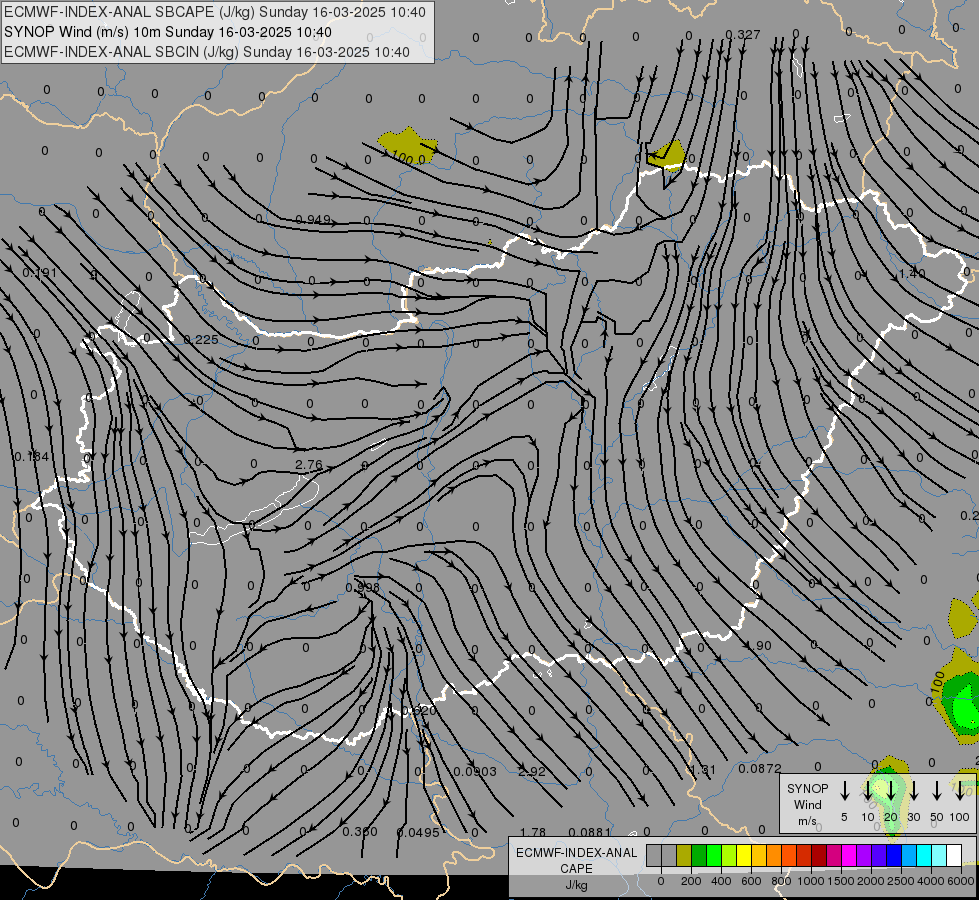
Task: Click the 1500 tick label on CAPE scale
Action: (x=841, y=881)
